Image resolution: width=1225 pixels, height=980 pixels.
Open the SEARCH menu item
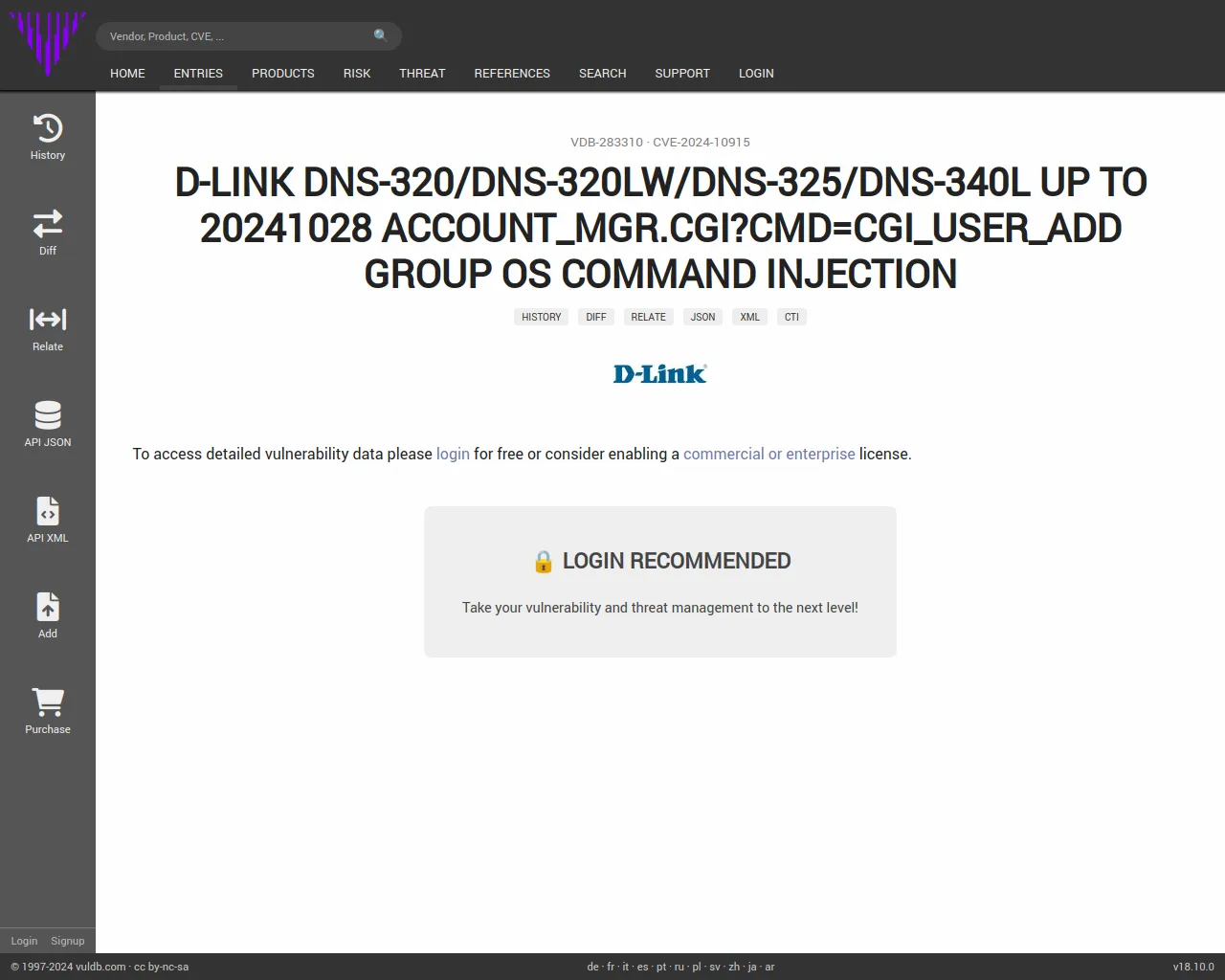click(x=603, y=73)
